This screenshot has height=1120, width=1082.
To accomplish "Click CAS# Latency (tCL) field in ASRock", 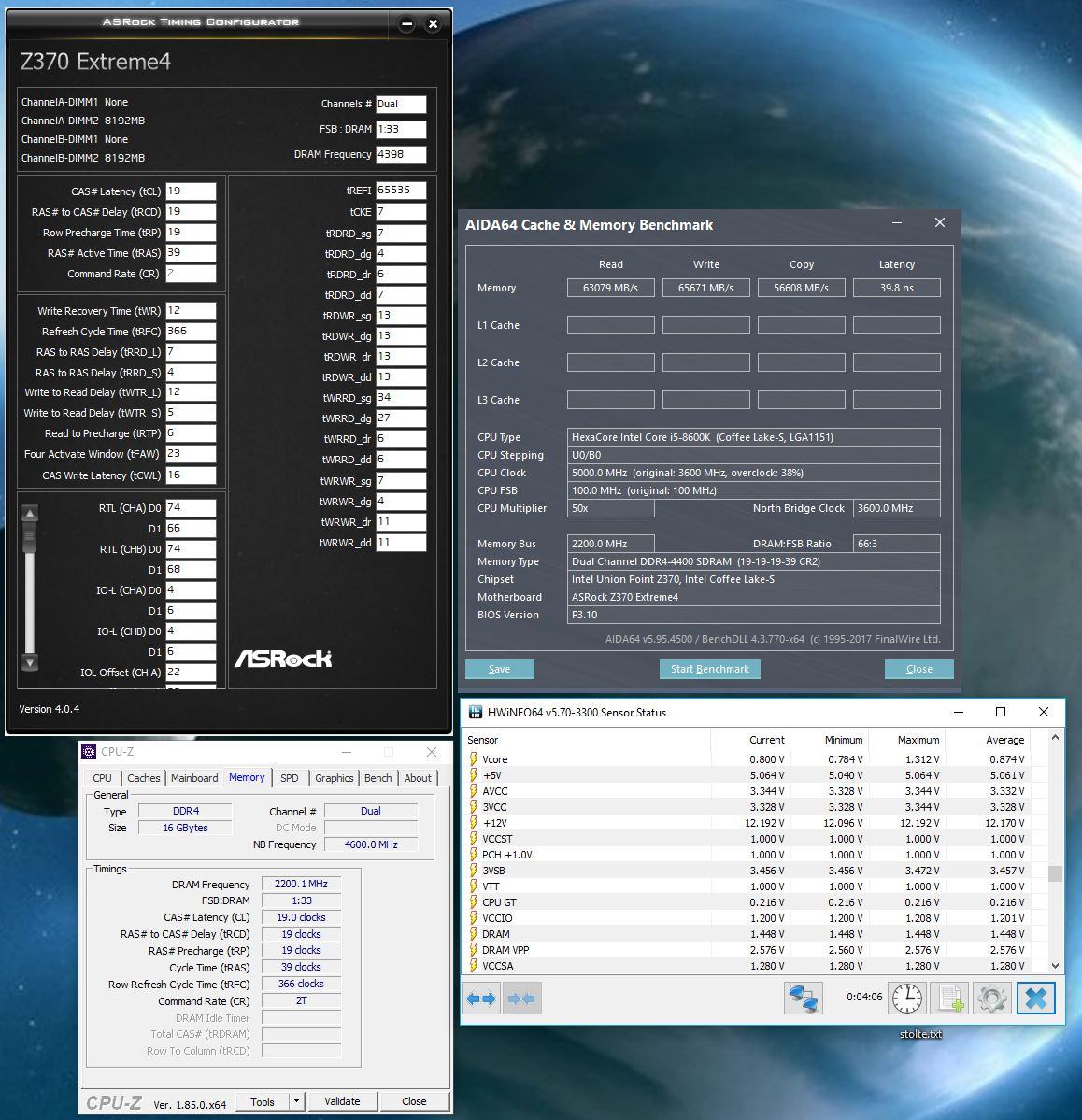I will click(x=191, y=191).
